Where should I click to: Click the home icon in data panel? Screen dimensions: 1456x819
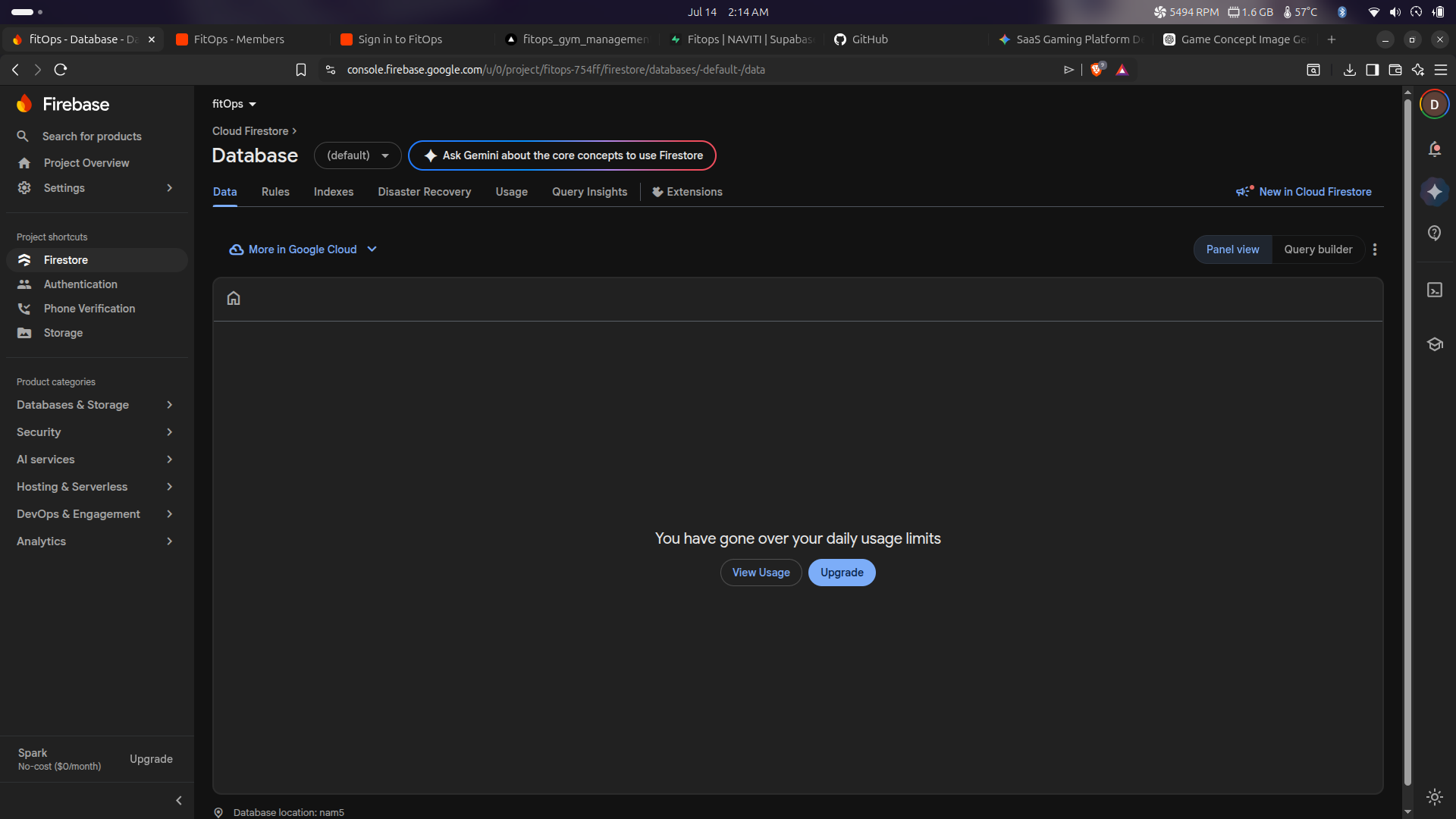[x=234, y=298]
